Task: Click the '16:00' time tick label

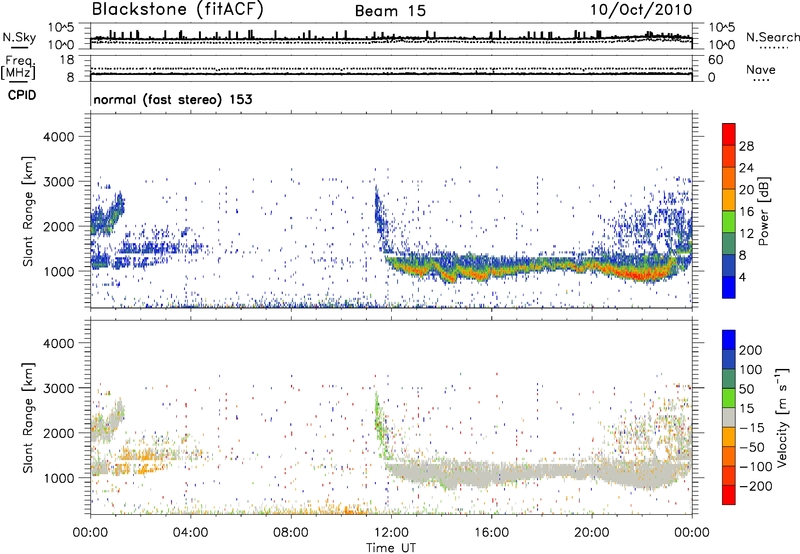Action: 491,533
